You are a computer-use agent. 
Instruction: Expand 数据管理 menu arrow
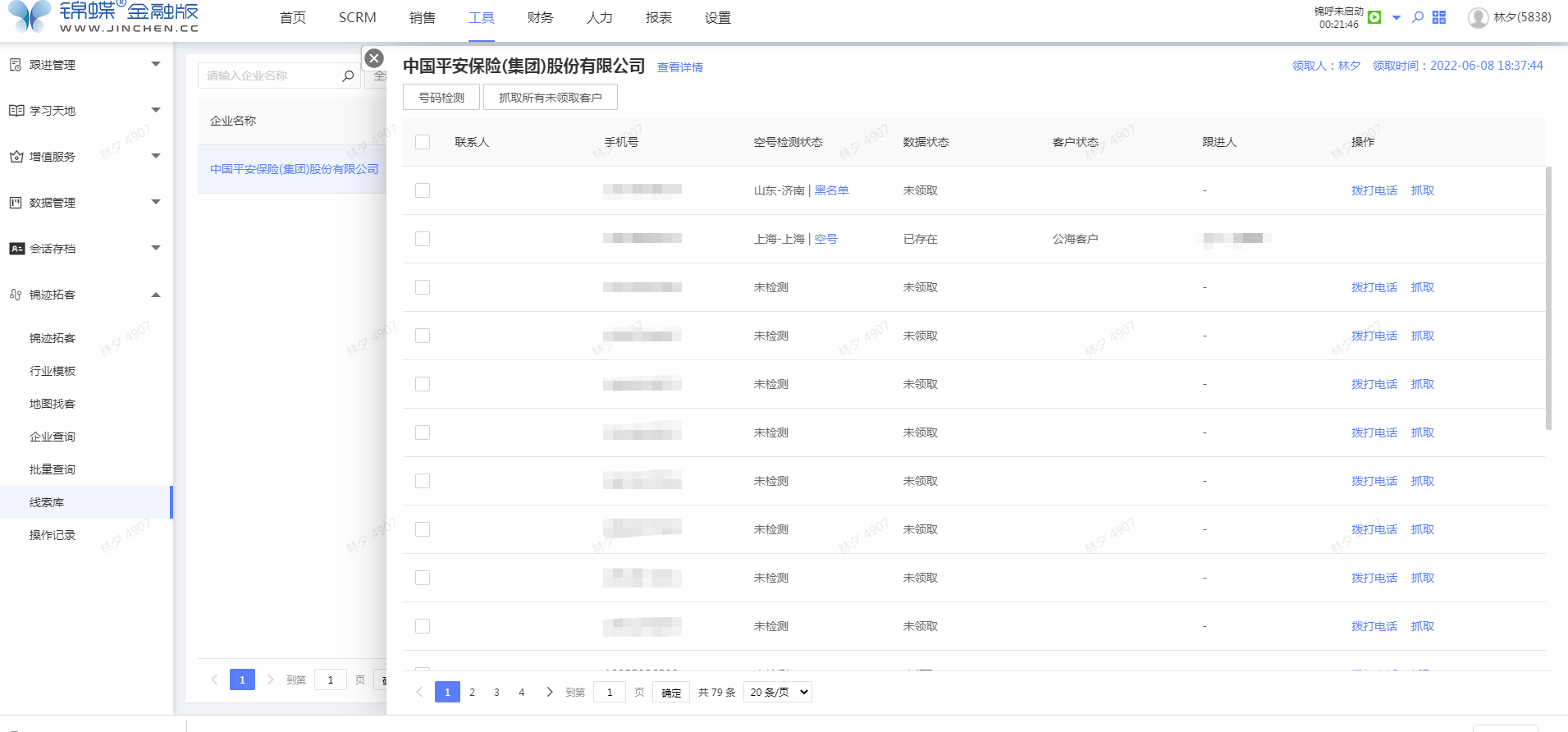tap(156, 202)
